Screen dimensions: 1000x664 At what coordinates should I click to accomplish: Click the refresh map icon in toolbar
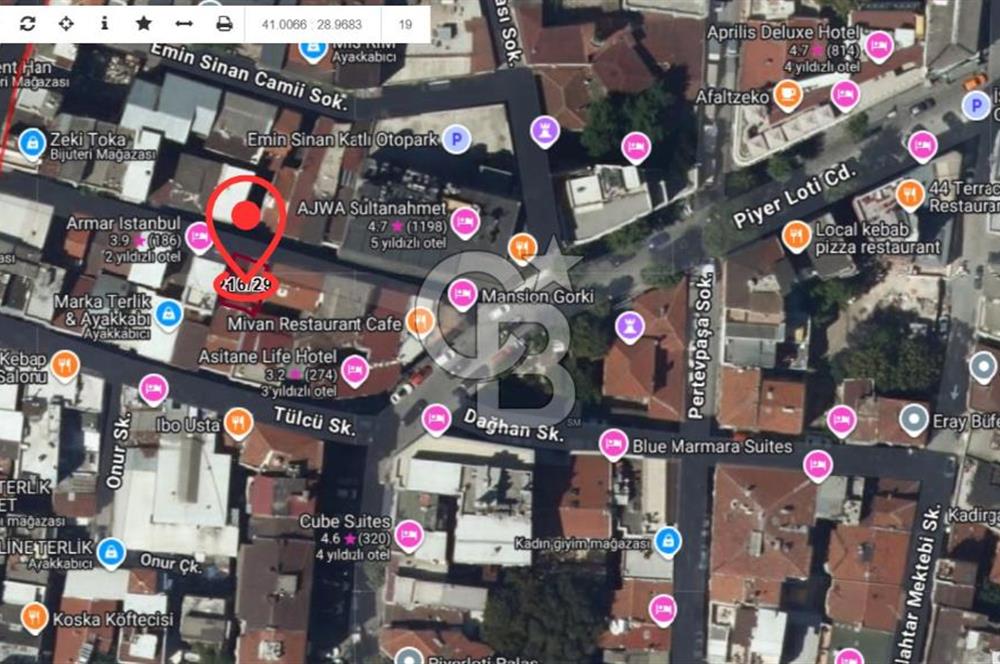pos(27,24)
